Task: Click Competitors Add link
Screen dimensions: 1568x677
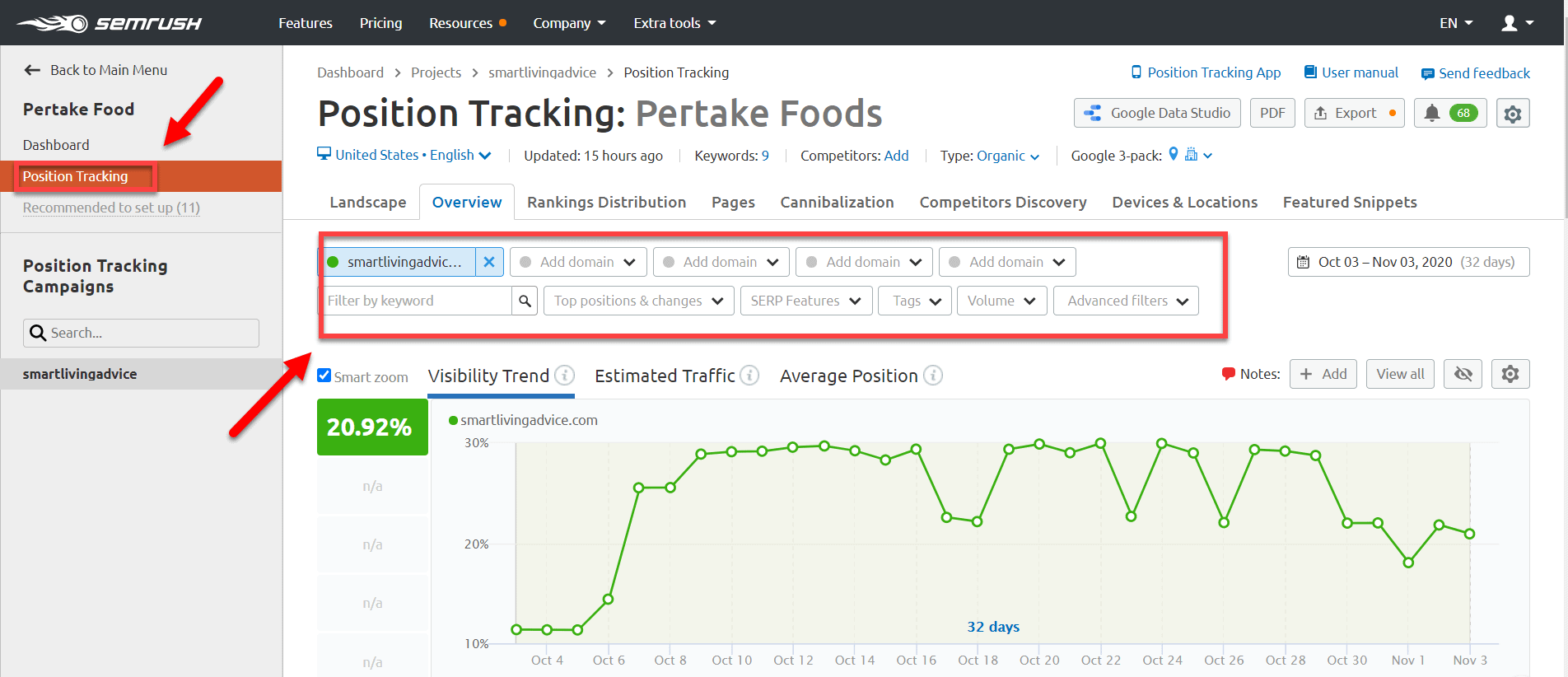Action: point(897,156)
